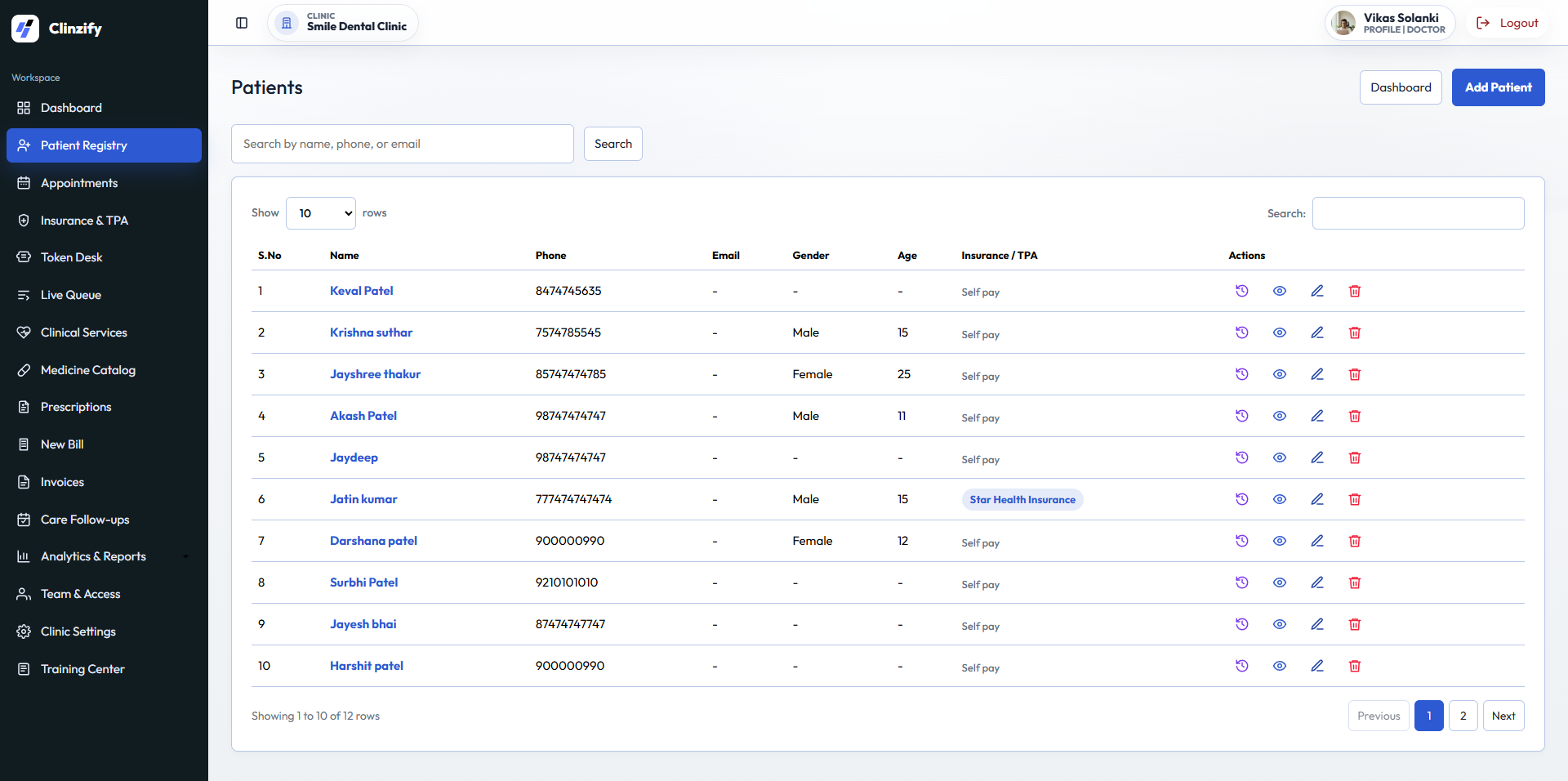Open the rows-per-page dropdown
Screen dimensions: 1568x781
tap(321, 213)
